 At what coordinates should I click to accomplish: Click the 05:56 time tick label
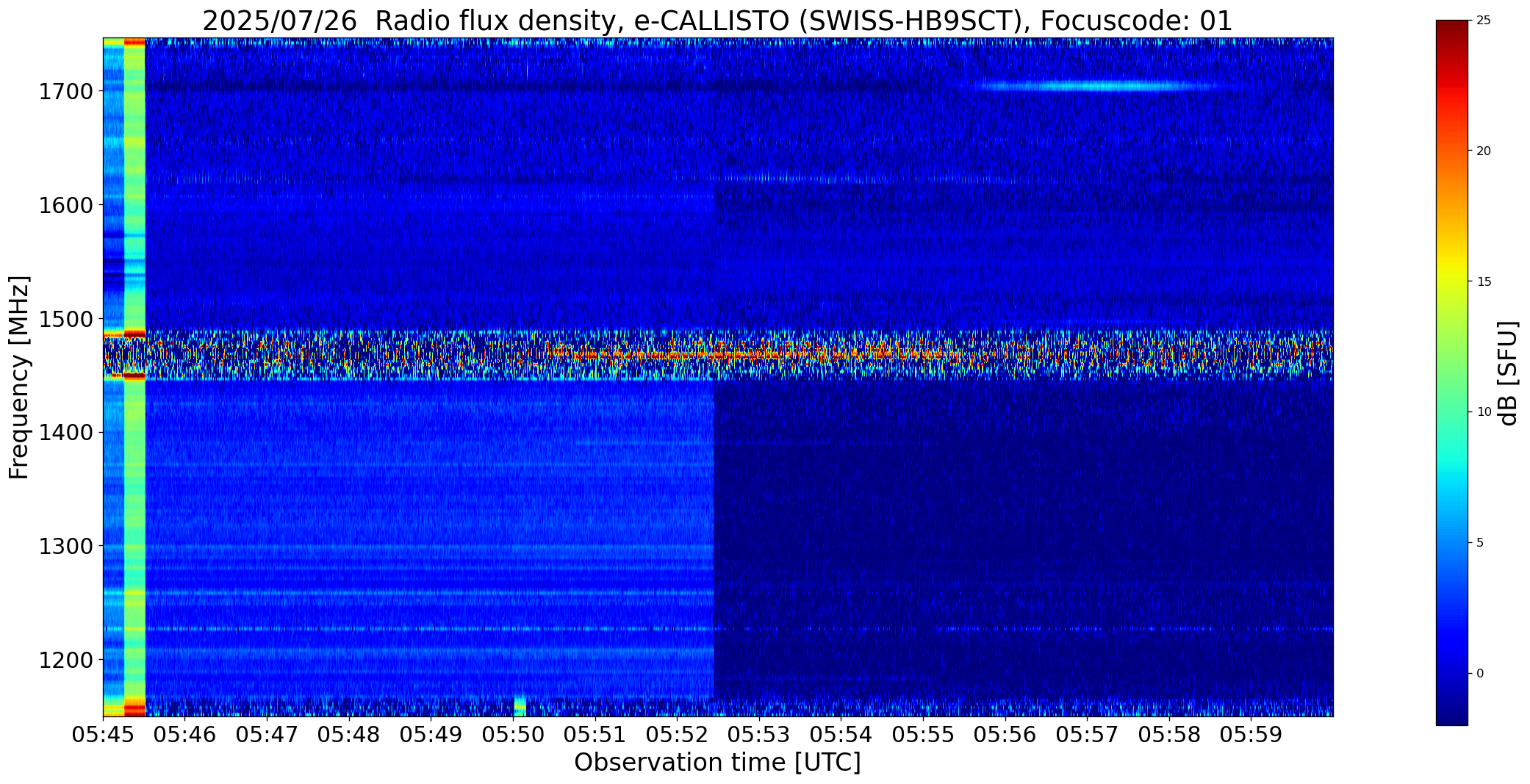(x=1005, y=735)
